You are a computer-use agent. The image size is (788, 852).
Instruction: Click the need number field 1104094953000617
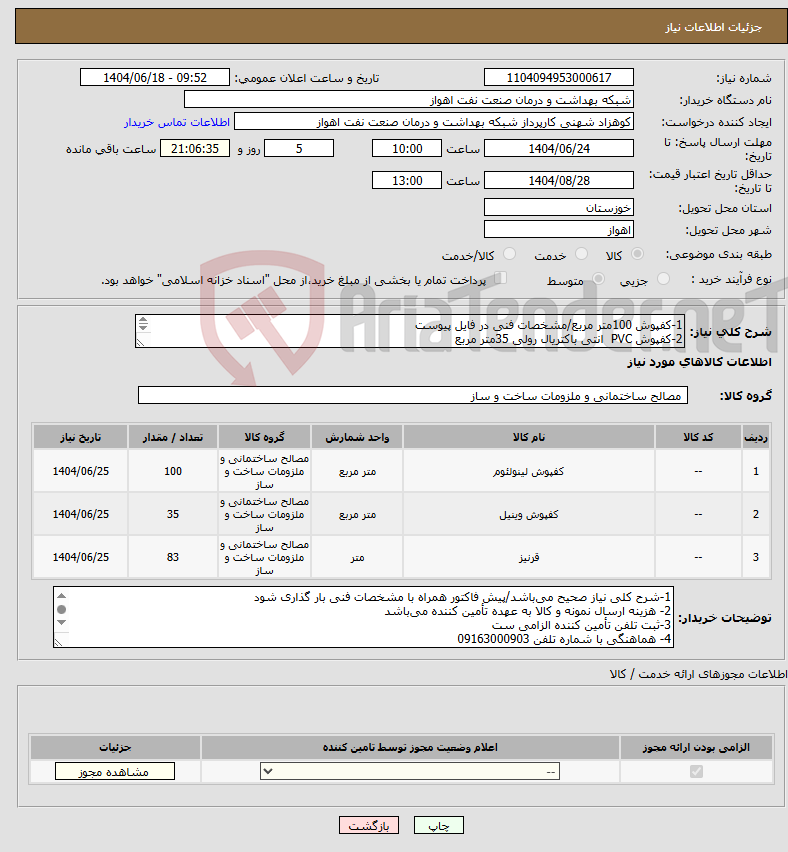click(559, 78)
